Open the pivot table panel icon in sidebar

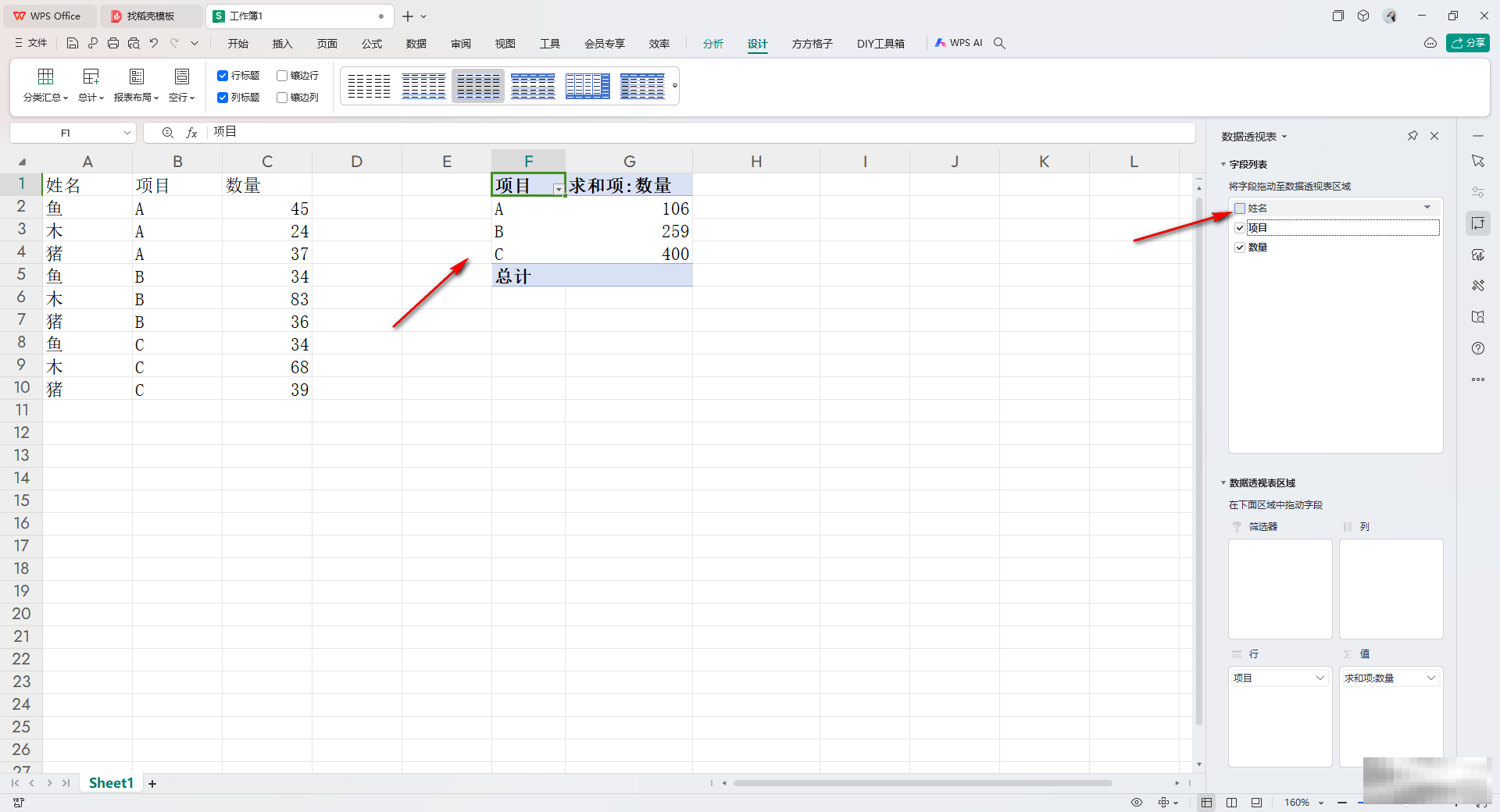point(1478,223)
